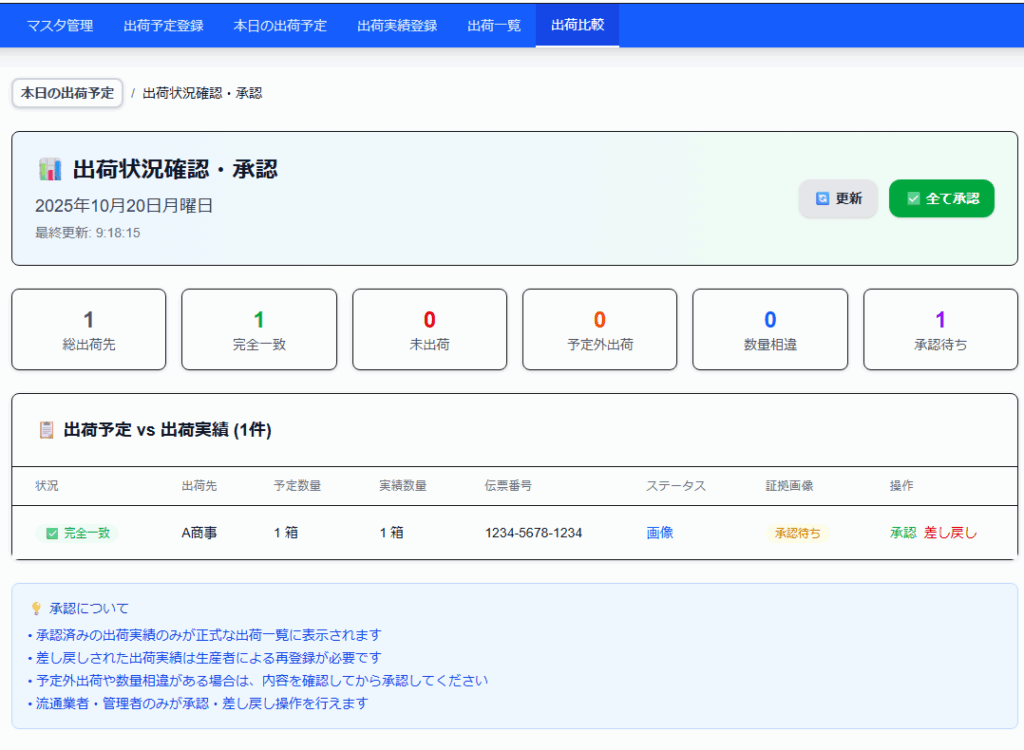Screen dimensions: 1024x750
Task: Click the bar chart icon beside page title
Action: click(x=50, y=169)
